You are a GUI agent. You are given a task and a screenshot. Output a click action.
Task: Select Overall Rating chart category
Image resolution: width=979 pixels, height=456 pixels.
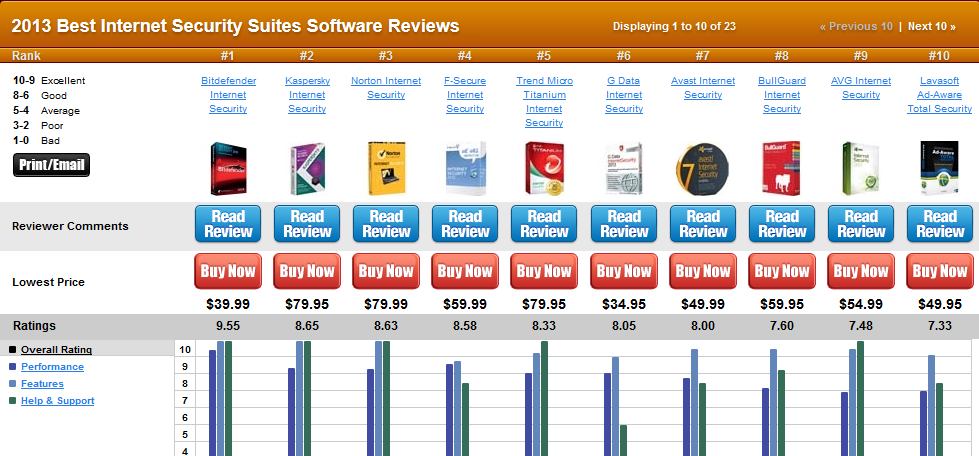[x=56, y=350]
